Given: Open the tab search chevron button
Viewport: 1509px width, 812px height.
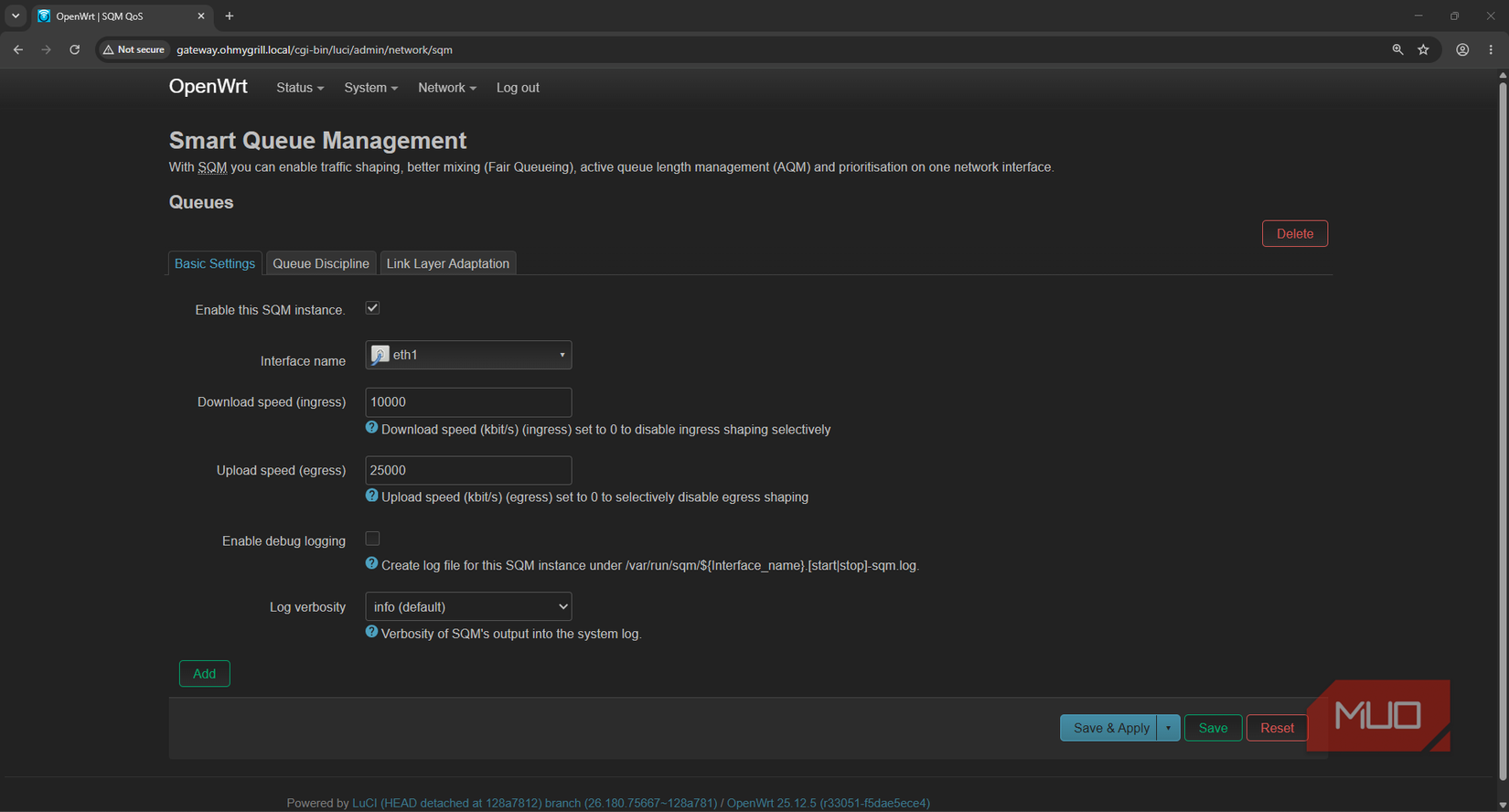Looking at the screenshot, I should pyautogui.click(x=16, y=16).
